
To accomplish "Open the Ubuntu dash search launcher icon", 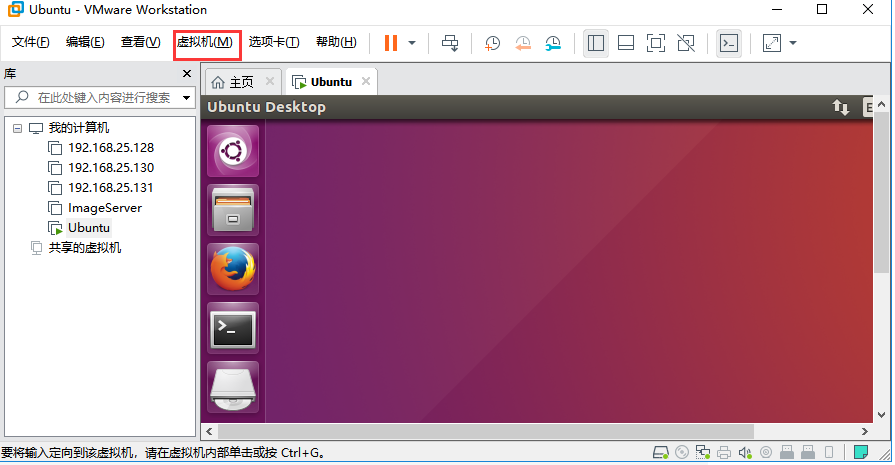I will click(x=233, y=151).
